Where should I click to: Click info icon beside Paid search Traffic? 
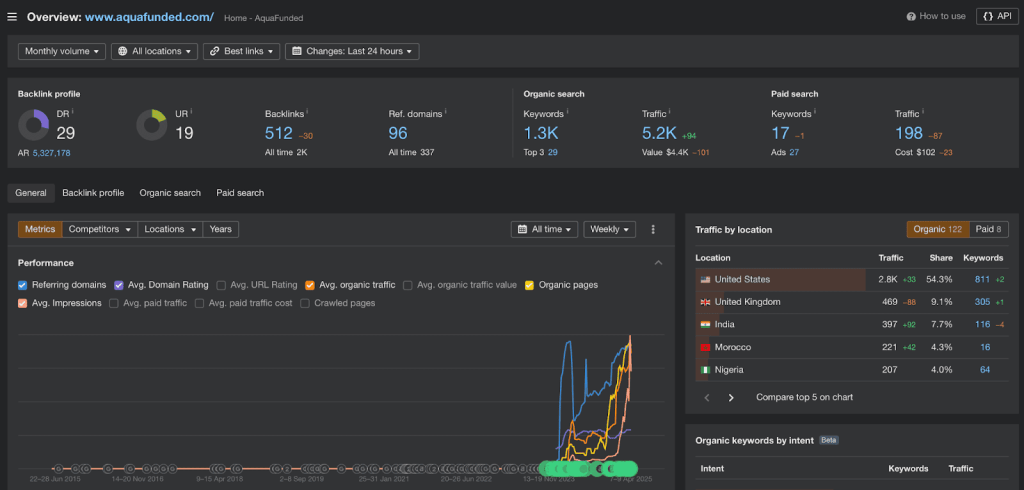(923, 112)
